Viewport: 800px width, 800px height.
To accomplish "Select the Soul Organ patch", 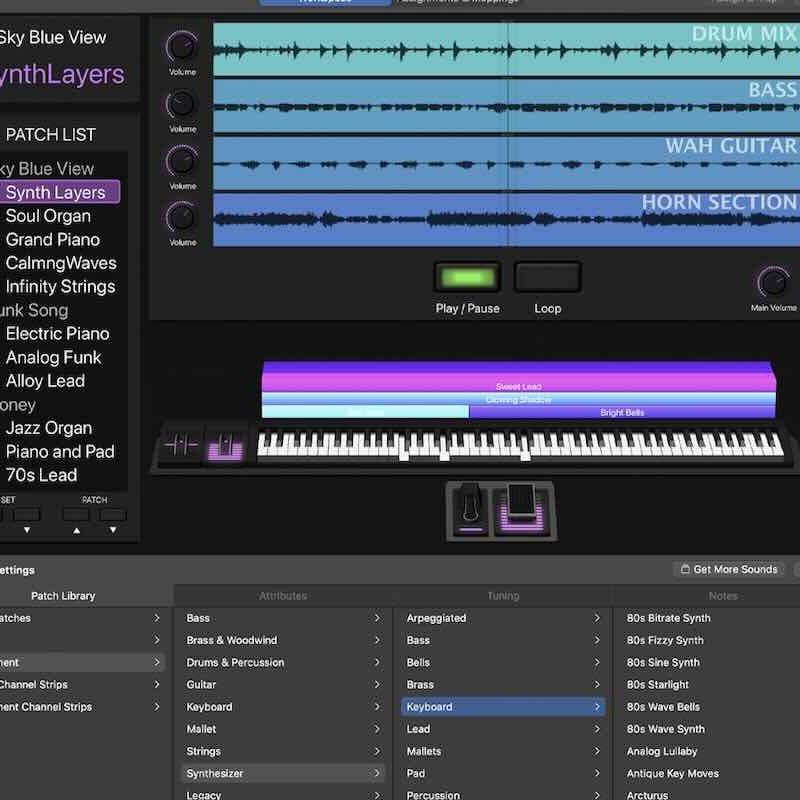I will point(48,216).
